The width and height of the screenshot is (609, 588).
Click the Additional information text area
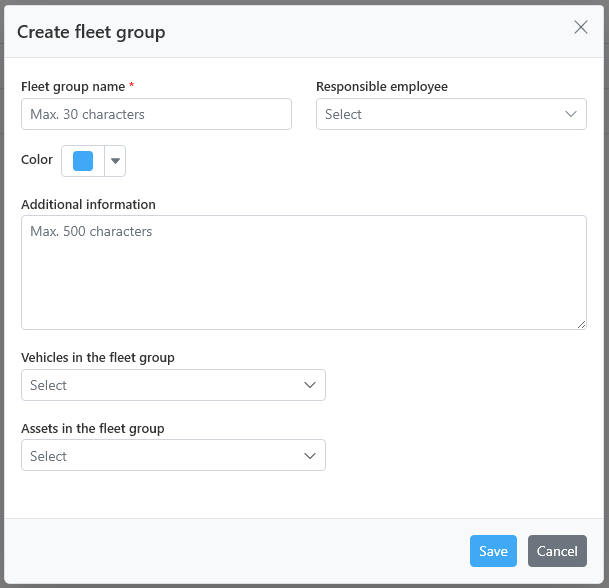pos(304,273)
